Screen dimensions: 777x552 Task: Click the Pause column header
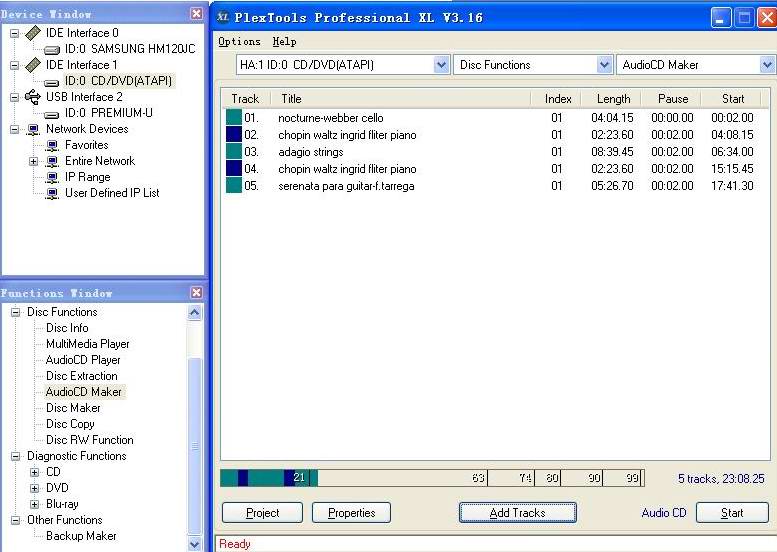pyautogui.click(x=672, y=99)
